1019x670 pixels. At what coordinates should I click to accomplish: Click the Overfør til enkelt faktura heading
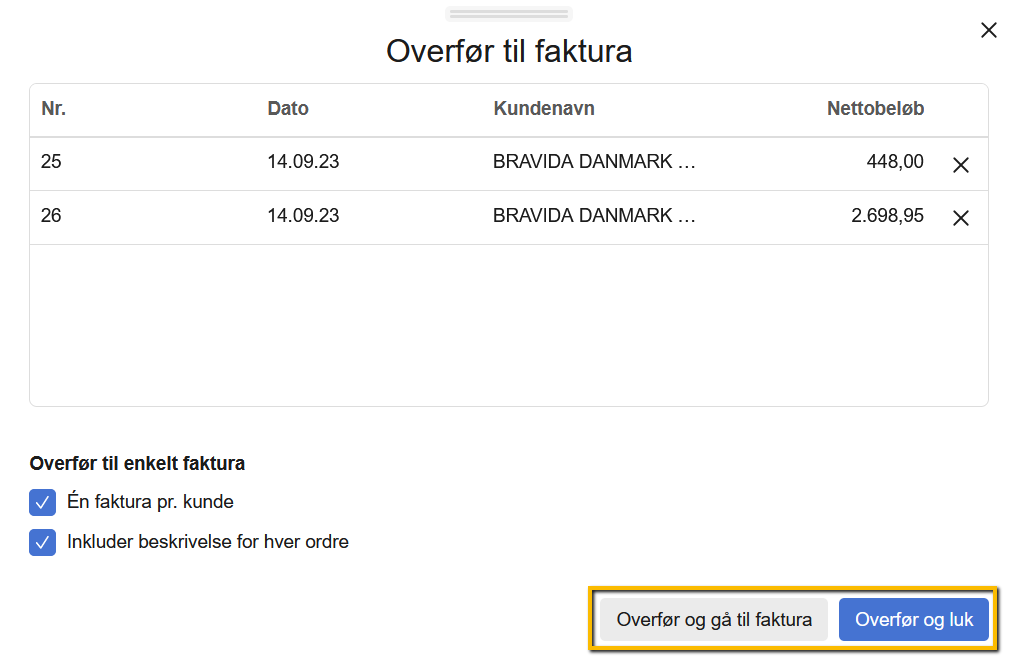click(x=138, y=463)
